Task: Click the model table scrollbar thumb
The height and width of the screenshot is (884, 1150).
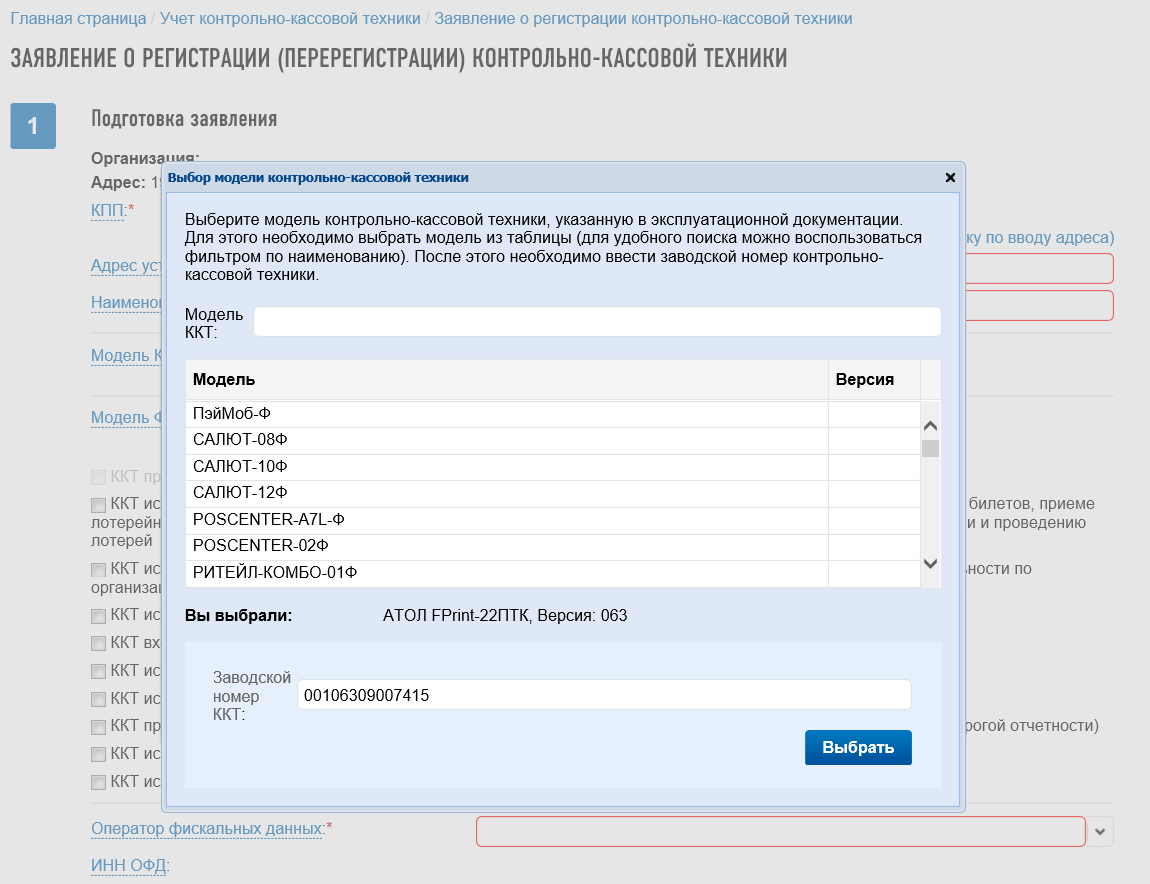Action: pos(930,448)
